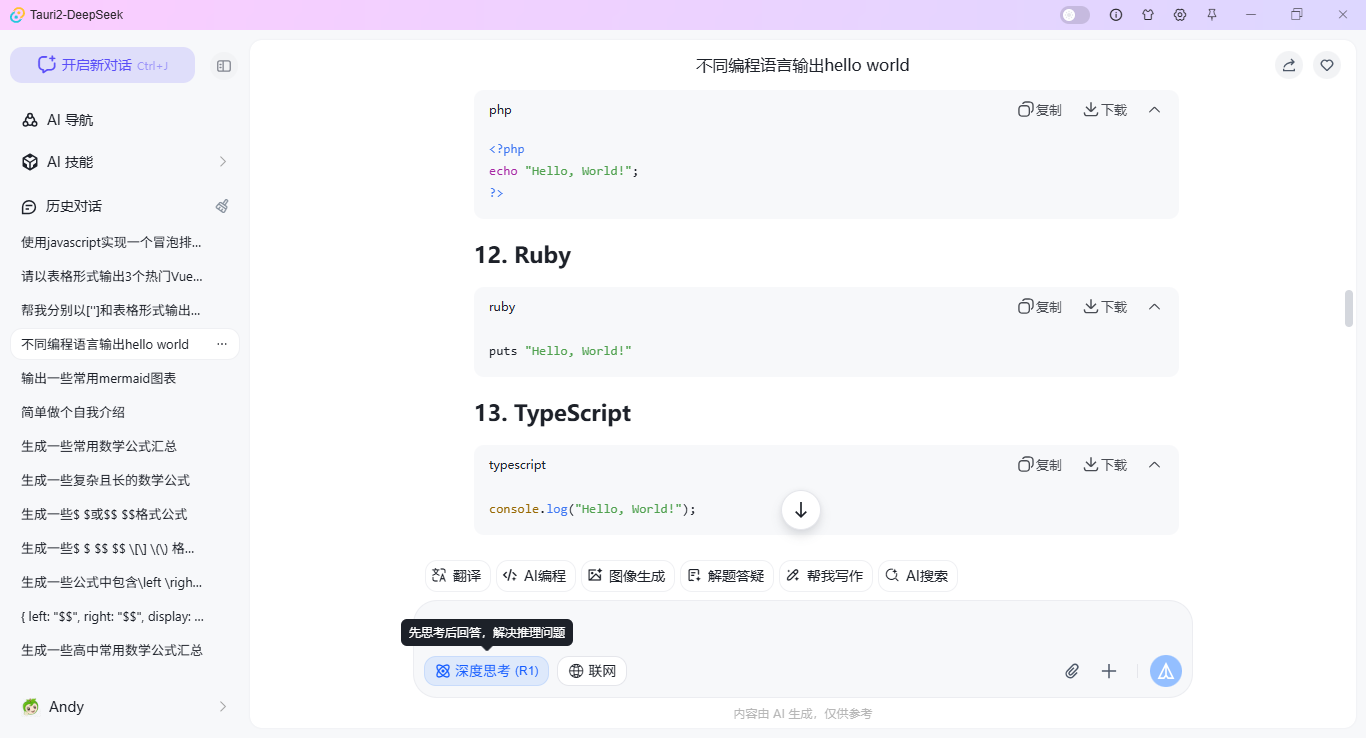1366x738 pixels.
Task: Open chat 请以表格形式输出3个热门Vue
Action: tap(125, 276)
